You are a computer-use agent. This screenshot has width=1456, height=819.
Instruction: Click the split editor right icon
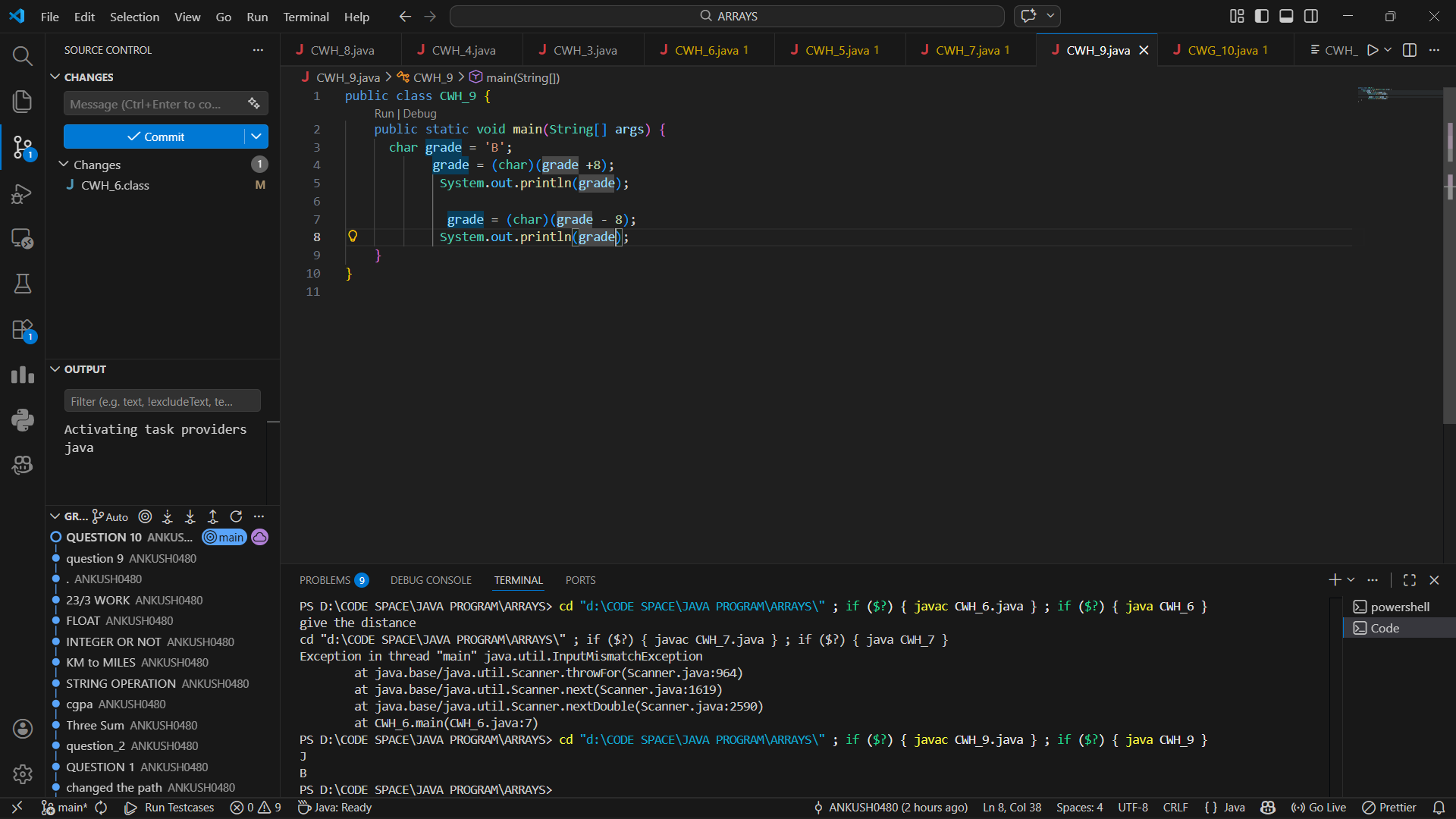[1410, 50]
